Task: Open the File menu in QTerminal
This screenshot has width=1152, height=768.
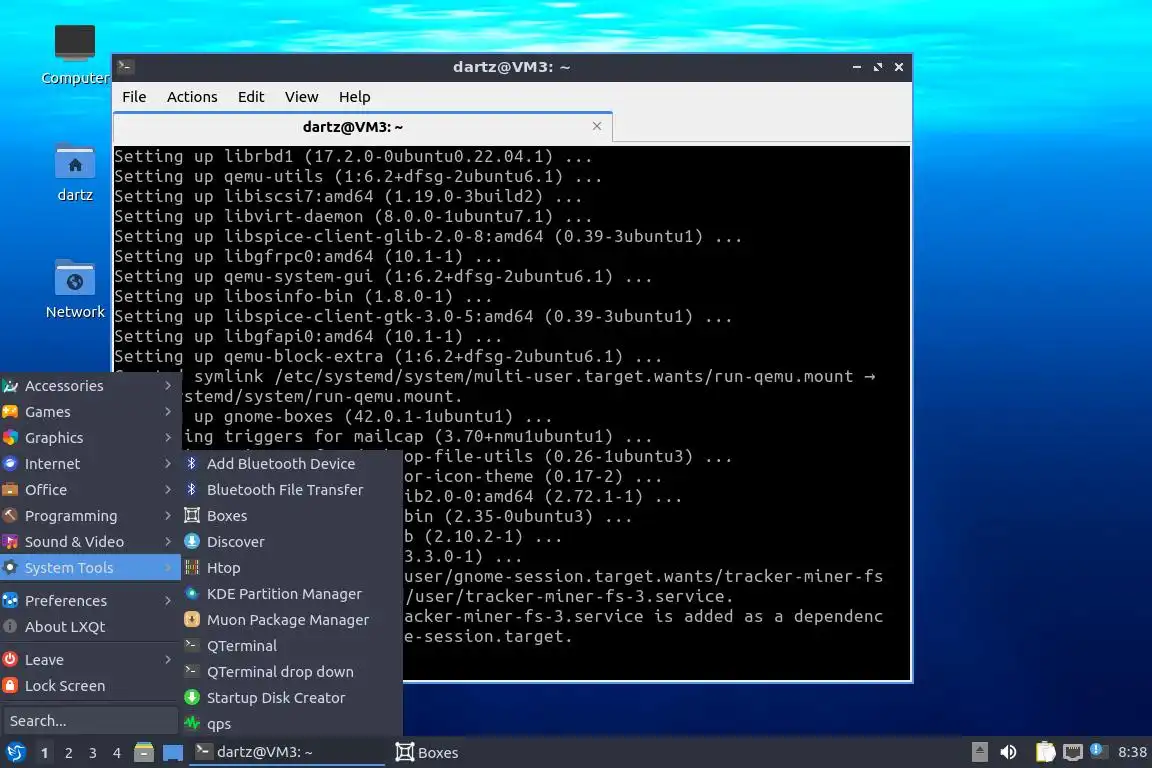Action: [x=134, y=96]
